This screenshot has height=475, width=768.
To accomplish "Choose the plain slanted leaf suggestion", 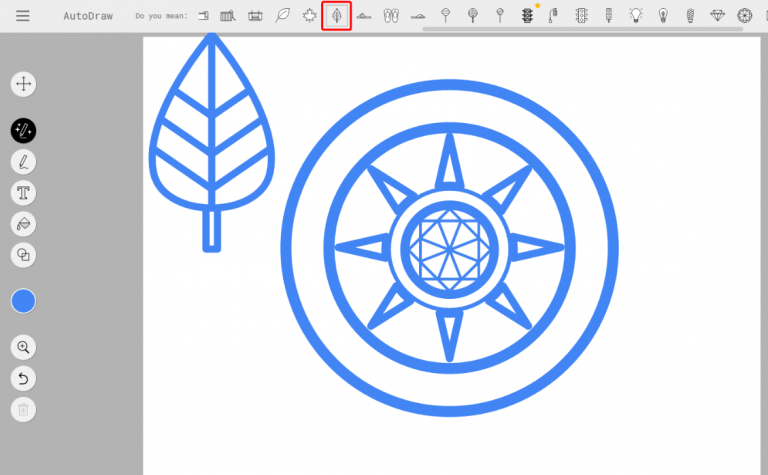I will (x=283, y=16).
